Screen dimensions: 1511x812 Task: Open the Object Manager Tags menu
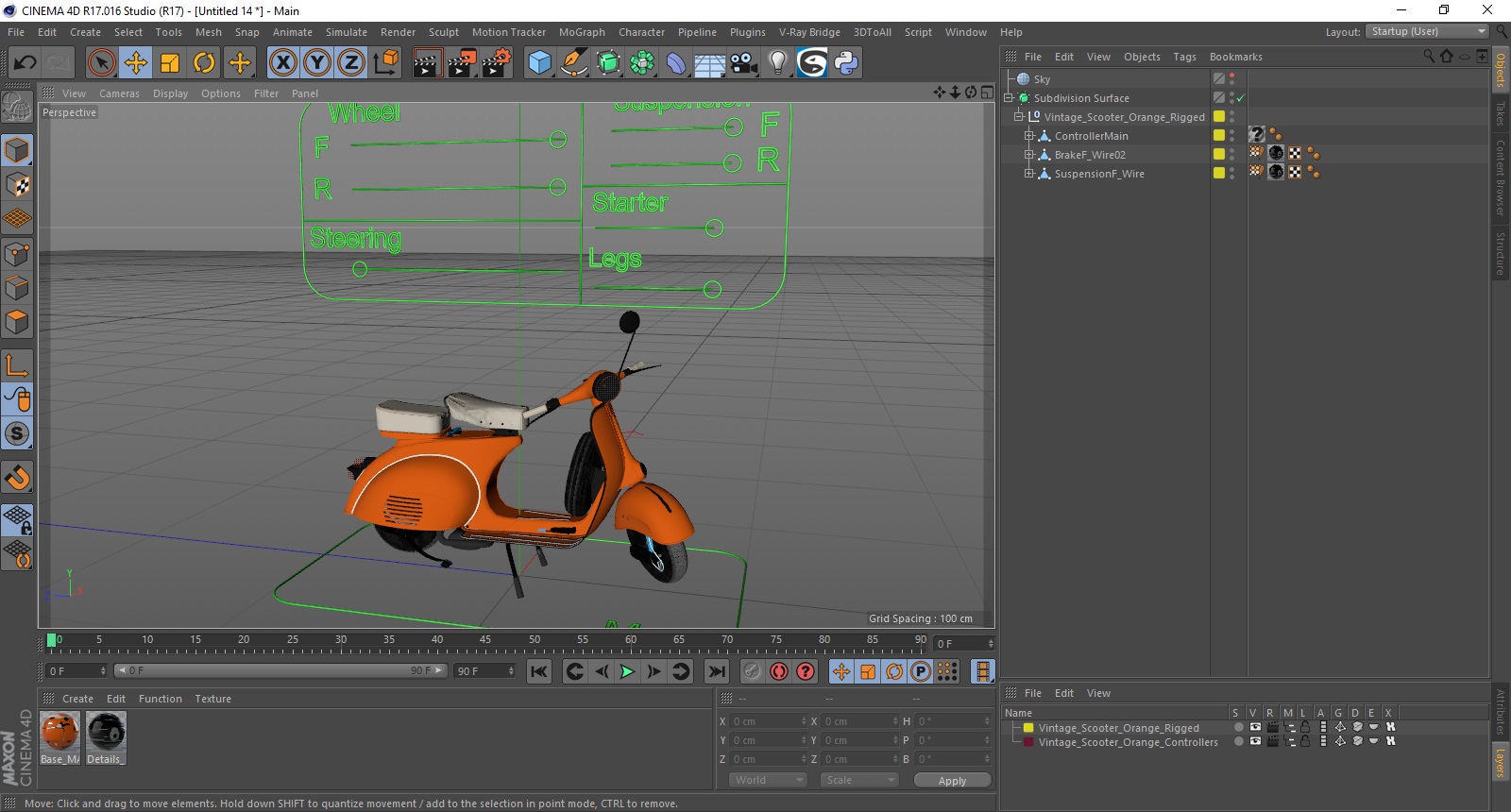point(1184,57)
